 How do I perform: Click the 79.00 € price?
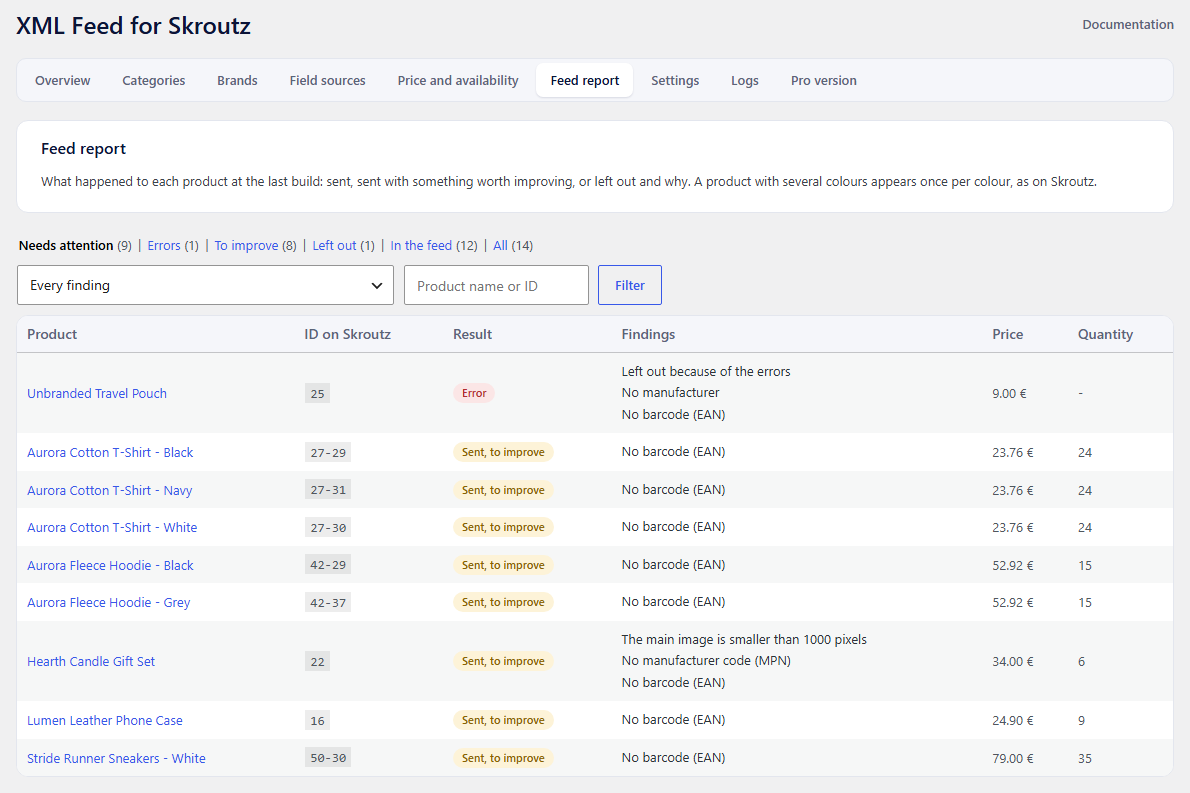pyautogui.click(x=1012, y=758)
